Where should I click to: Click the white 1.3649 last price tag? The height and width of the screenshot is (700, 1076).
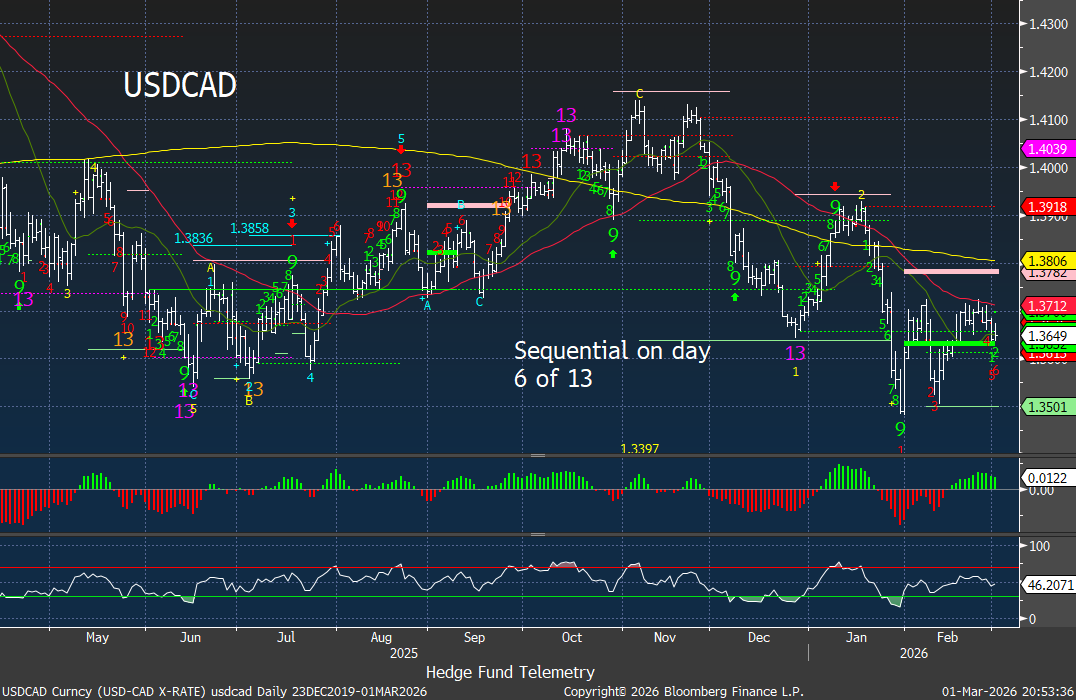pyautogui.click(x=1046, y=336)
